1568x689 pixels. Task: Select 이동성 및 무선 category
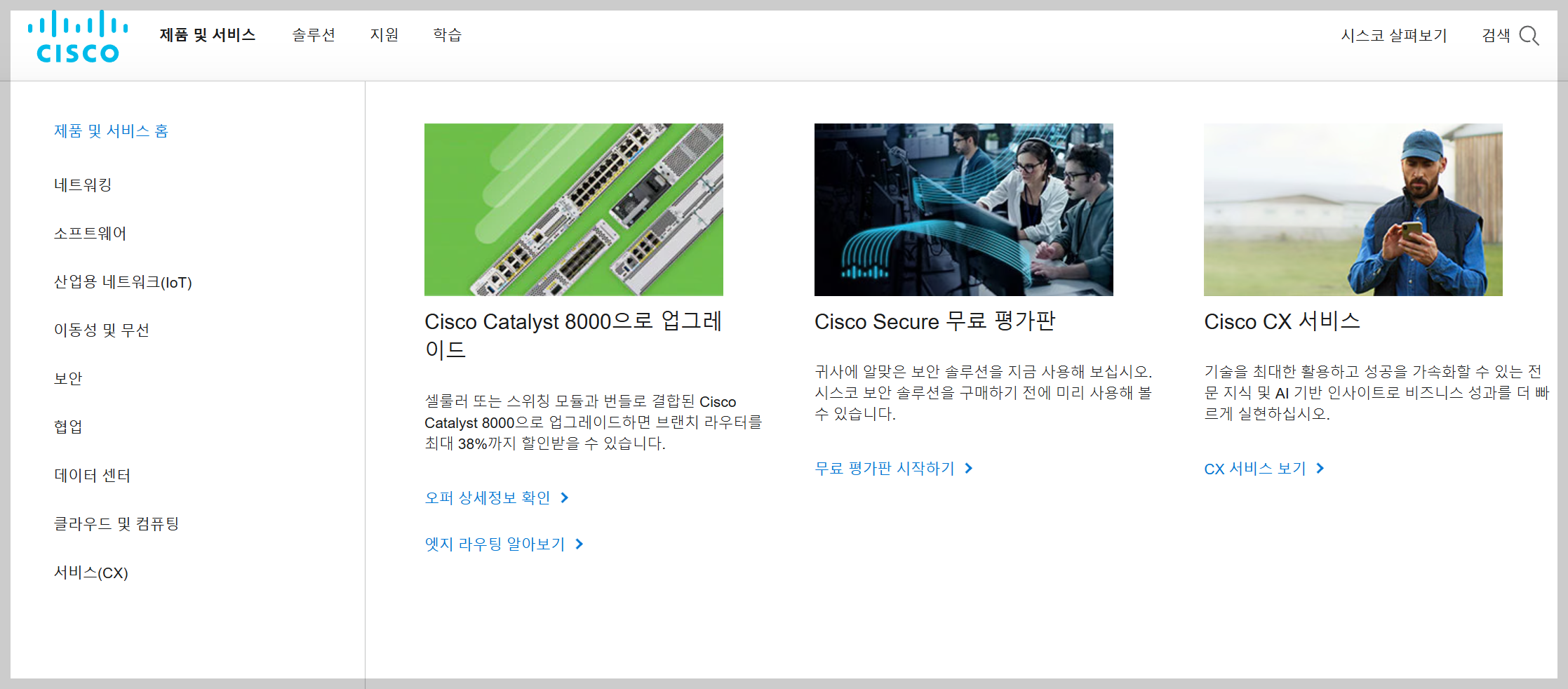(x=102, y=330)
